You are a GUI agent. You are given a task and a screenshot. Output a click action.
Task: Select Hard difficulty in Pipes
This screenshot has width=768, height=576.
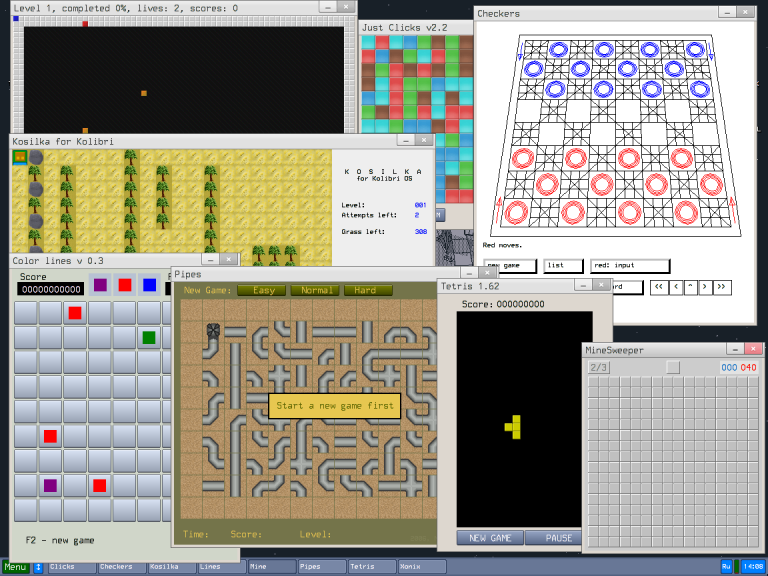point(365,290)
